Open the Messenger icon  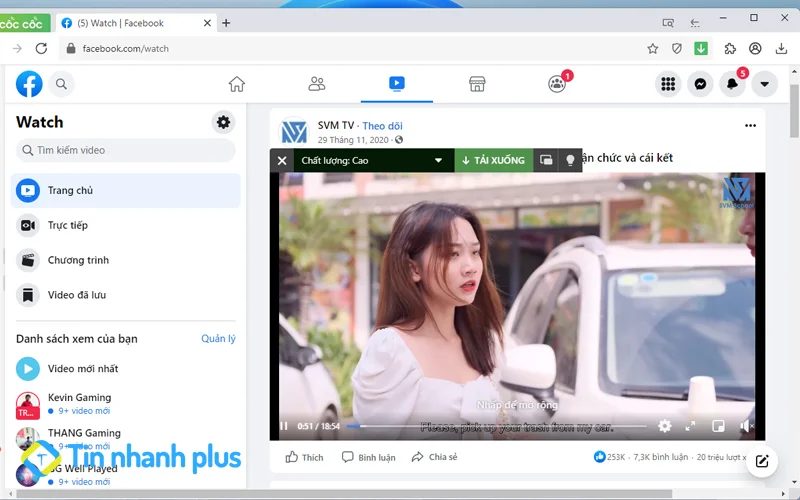coord(701,84)
